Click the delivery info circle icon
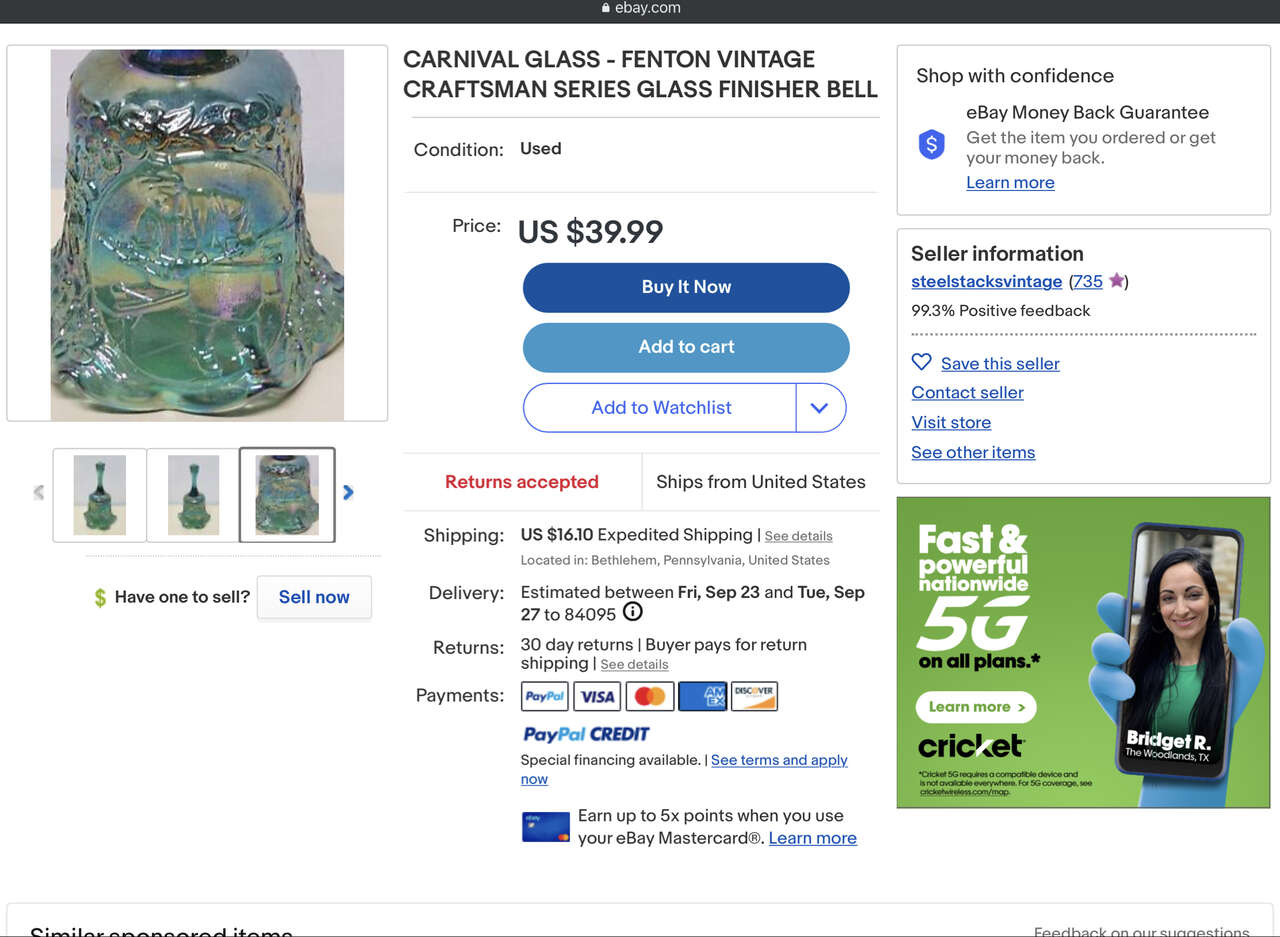This screenshot has width=1280, height=937. click(633, 612)
